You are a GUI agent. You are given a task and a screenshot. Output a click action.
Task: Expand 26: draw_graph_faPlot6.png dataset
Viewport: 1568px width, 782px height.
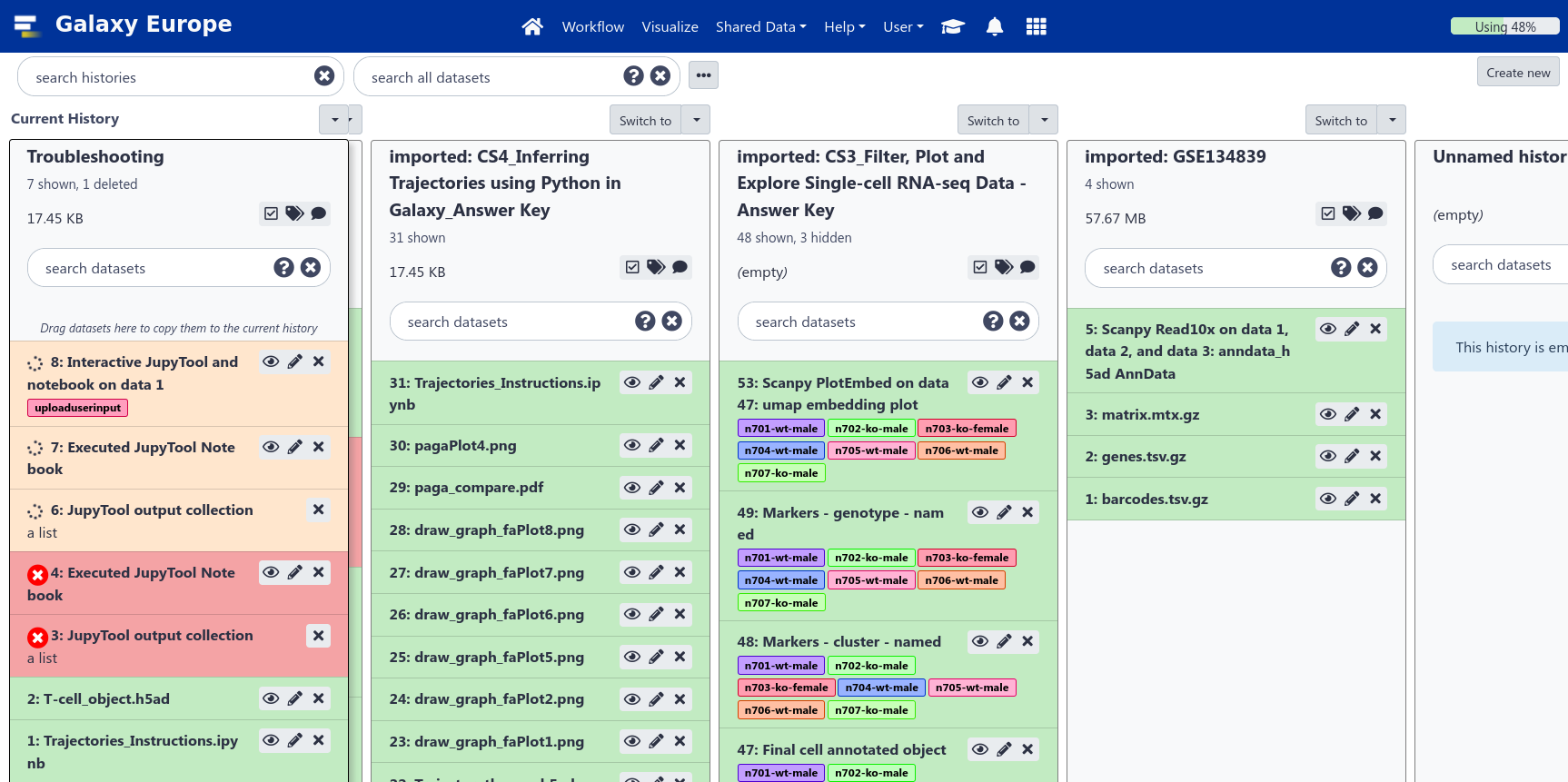[x=487, y=615]
